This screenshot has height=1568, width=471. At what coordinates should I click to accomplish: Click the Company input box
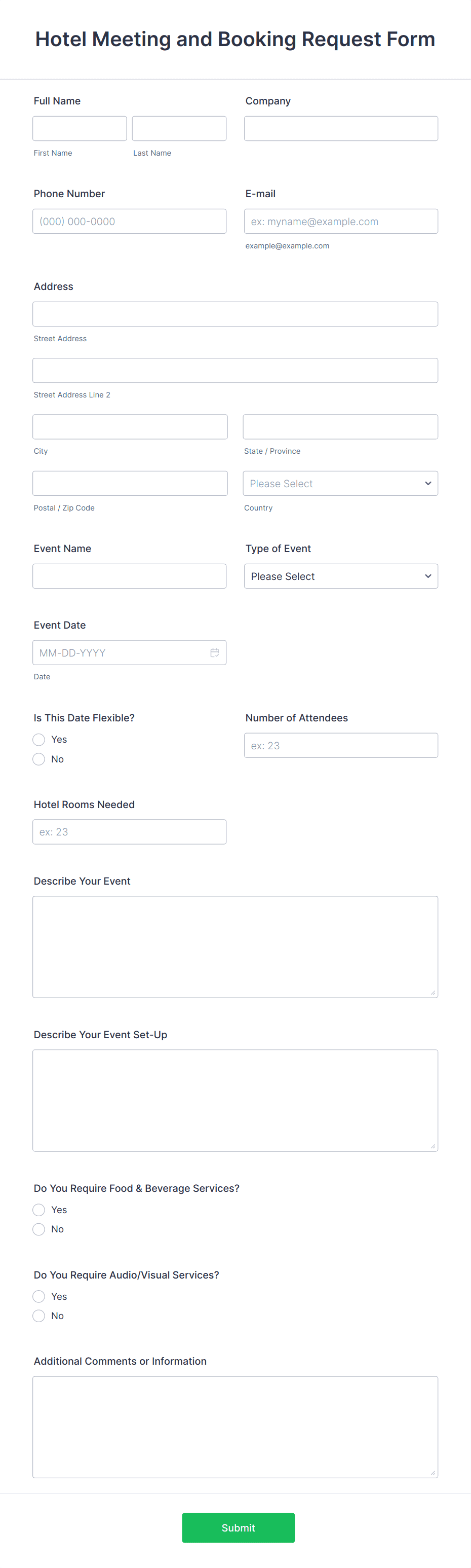coord(340,128)
